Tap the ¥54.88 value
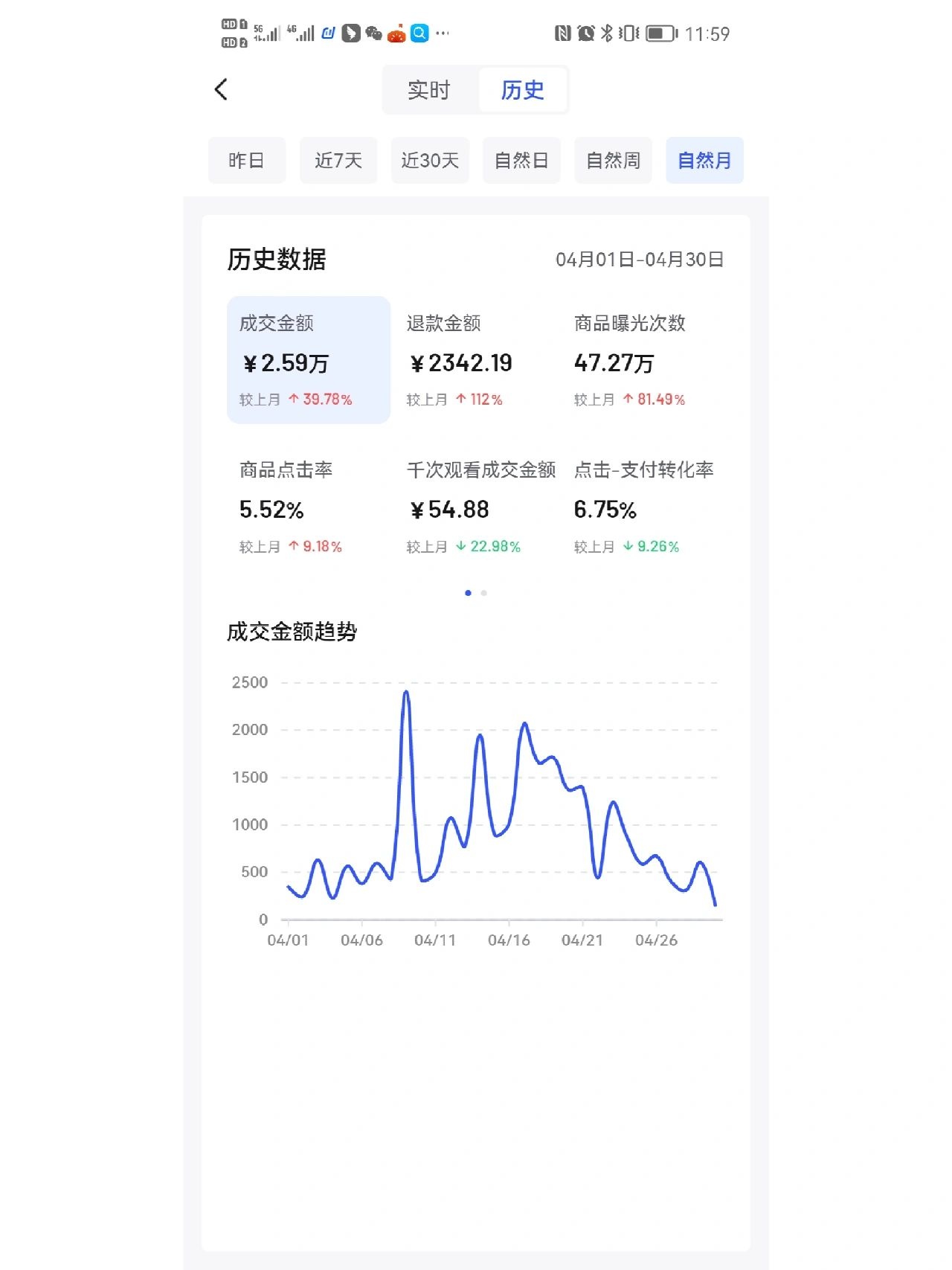Screen dimensions: 952x1270 (449, 510)
